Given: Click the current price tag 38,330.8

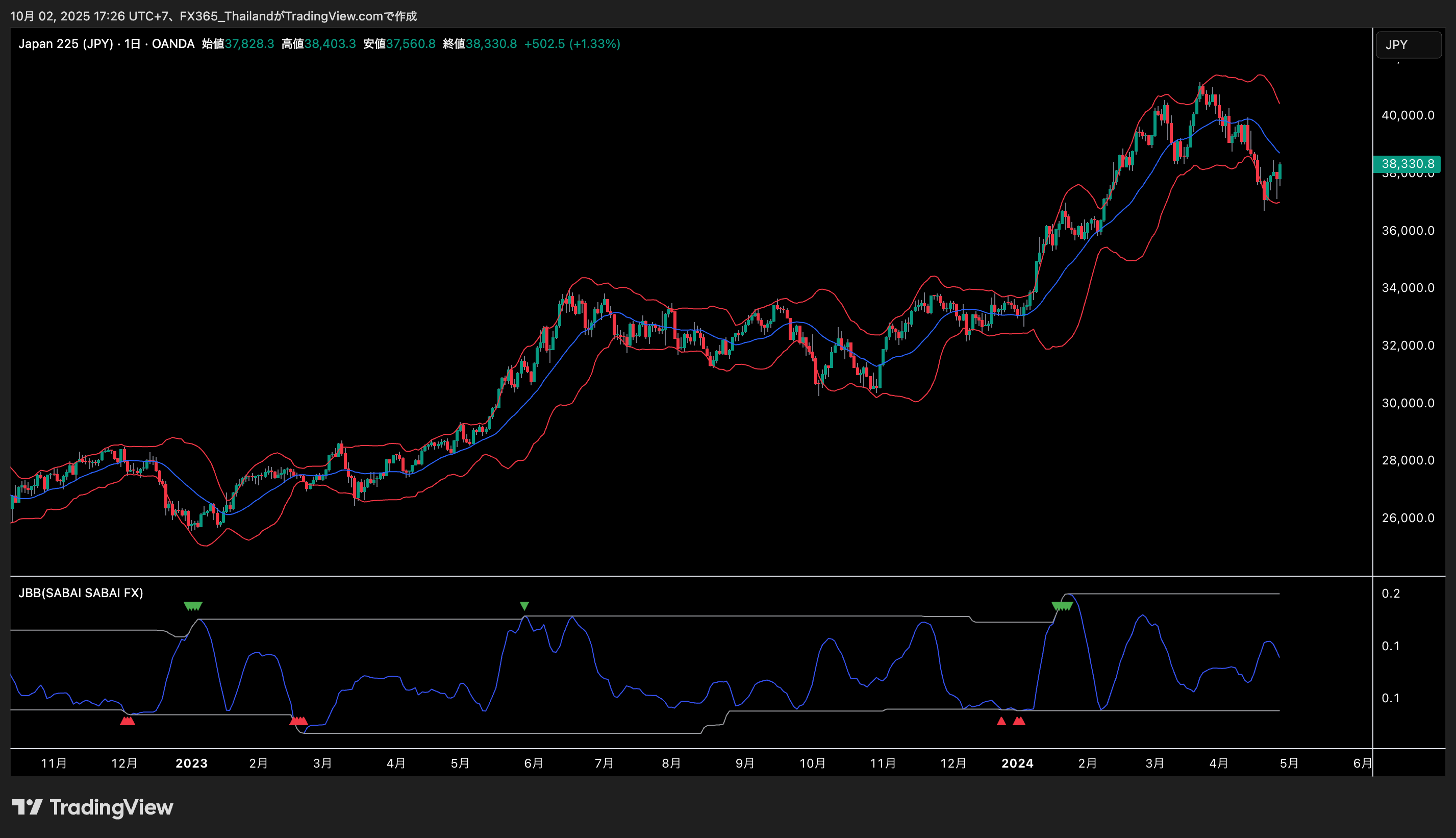Looking at the screenshot, I should 1407,164.
